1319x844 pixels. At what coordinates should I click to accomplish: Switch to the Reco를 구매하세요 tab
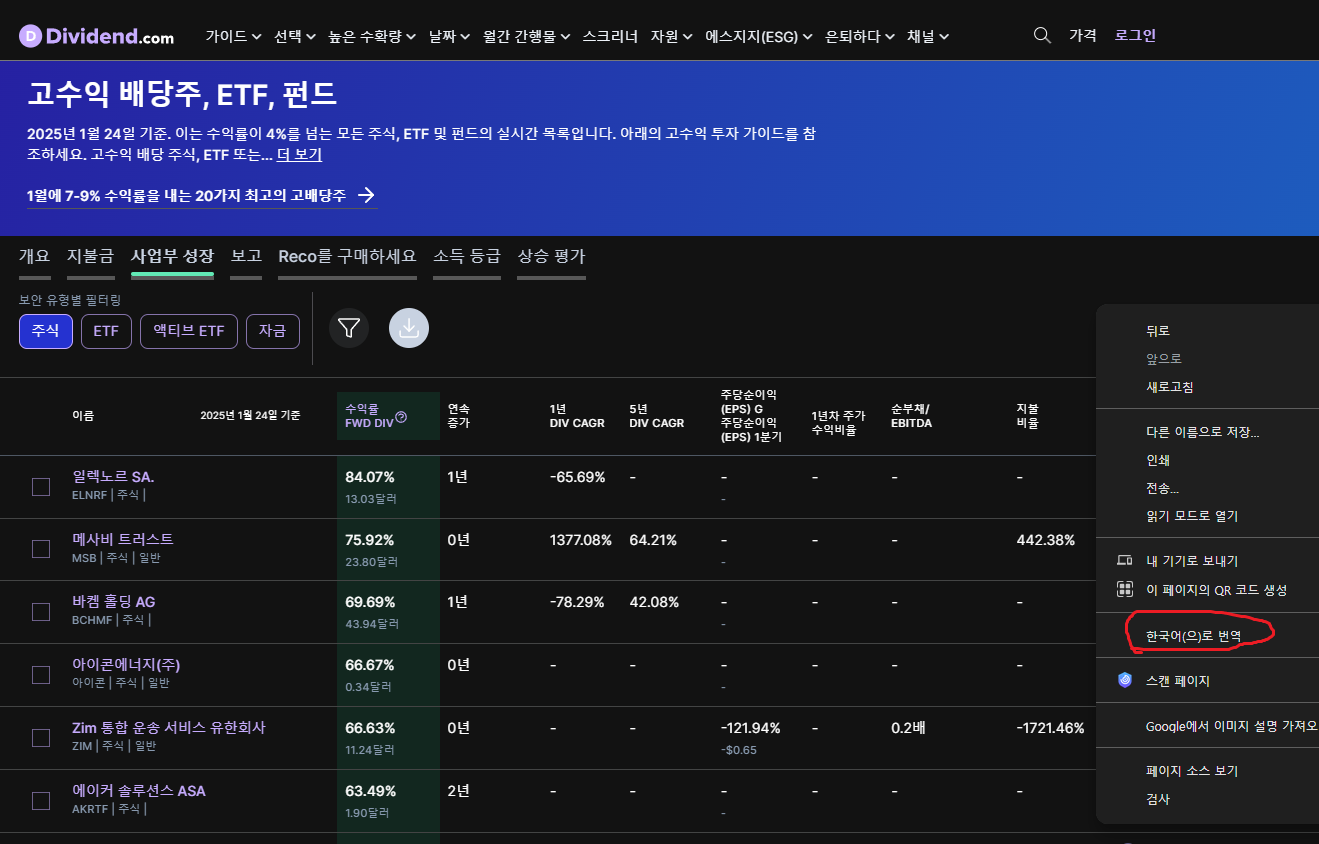tap(347, 256)
